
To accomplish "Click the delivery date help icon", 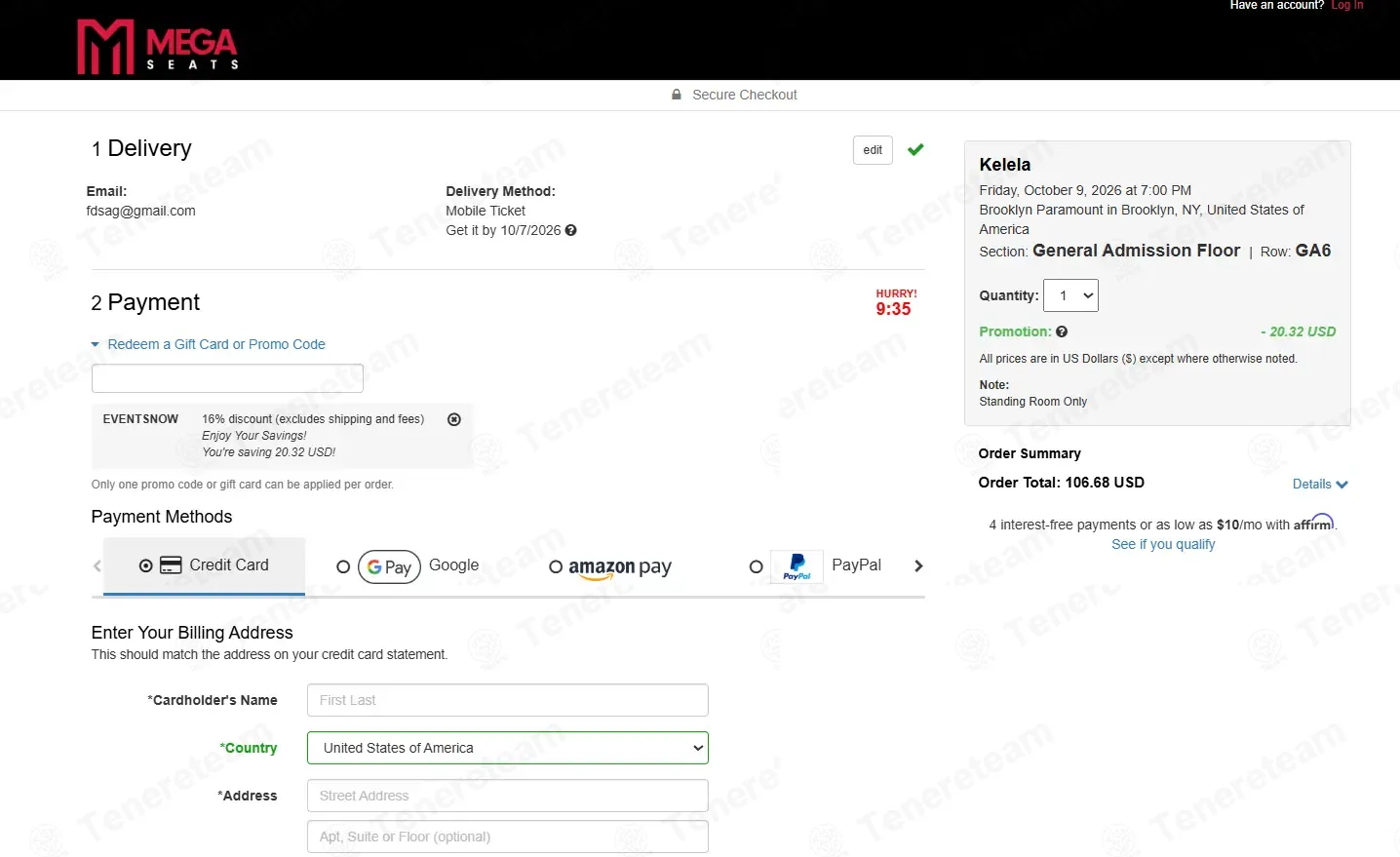I will [x=571, y=231].
